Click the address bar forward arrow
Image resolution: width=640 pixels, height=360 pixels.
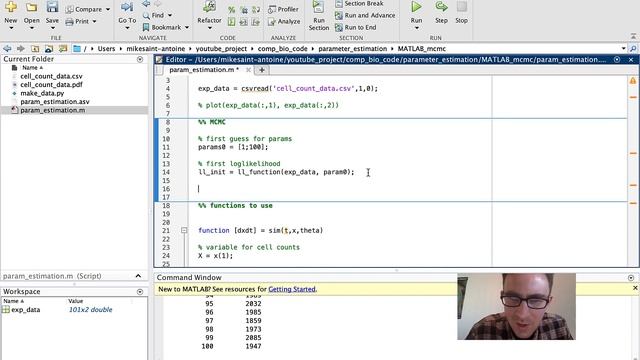pyautogui.click(x=20, y=49)
